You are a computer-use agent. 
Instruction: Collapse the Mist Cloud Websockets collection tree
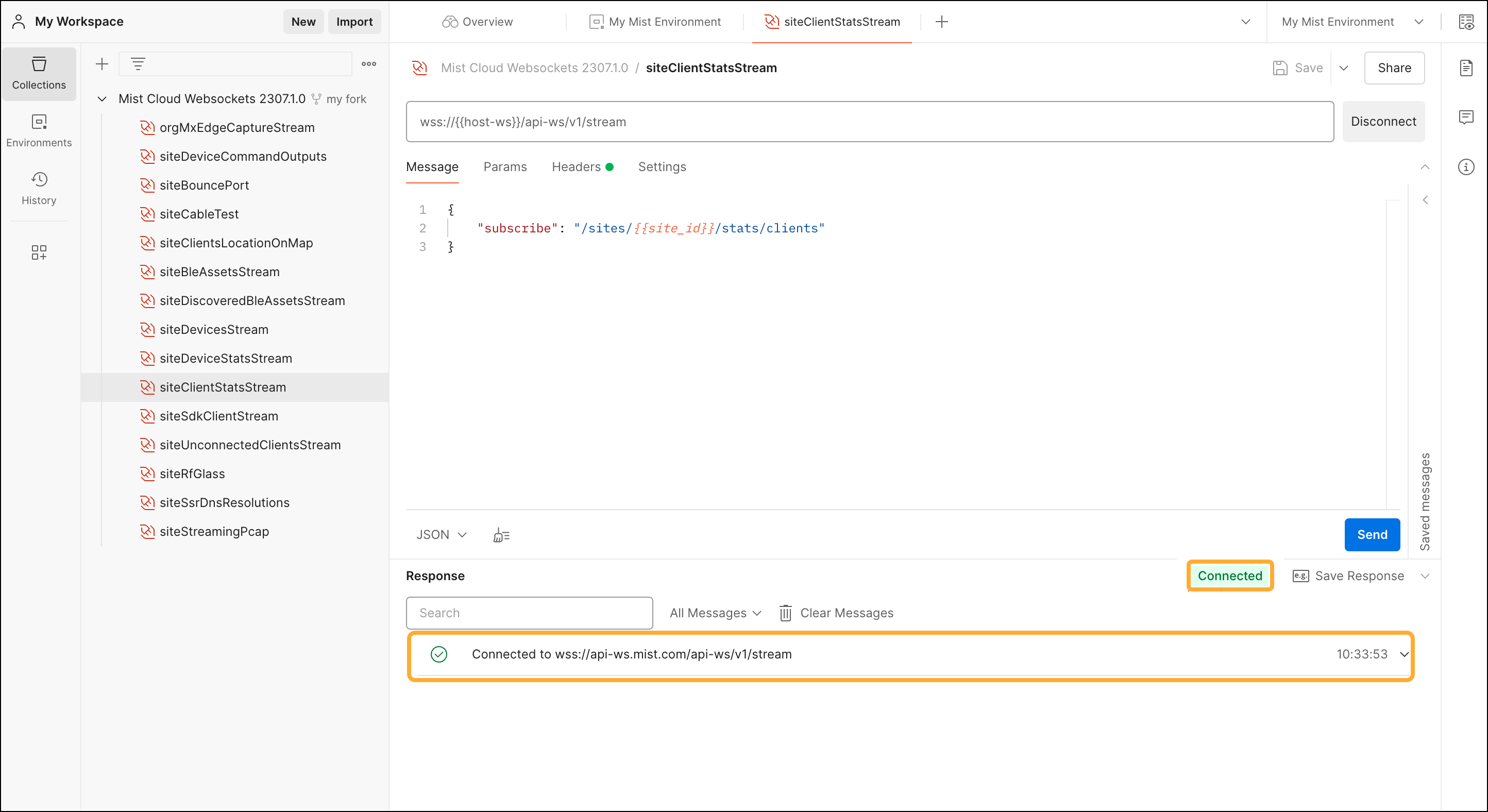point(102,99)
